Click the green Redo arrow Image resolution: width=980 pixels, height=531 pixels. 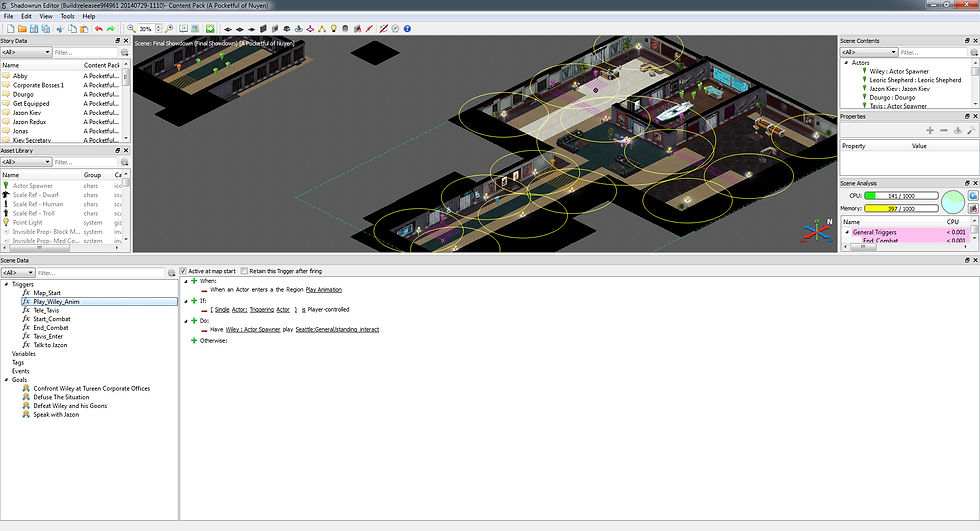pos(111,29)
